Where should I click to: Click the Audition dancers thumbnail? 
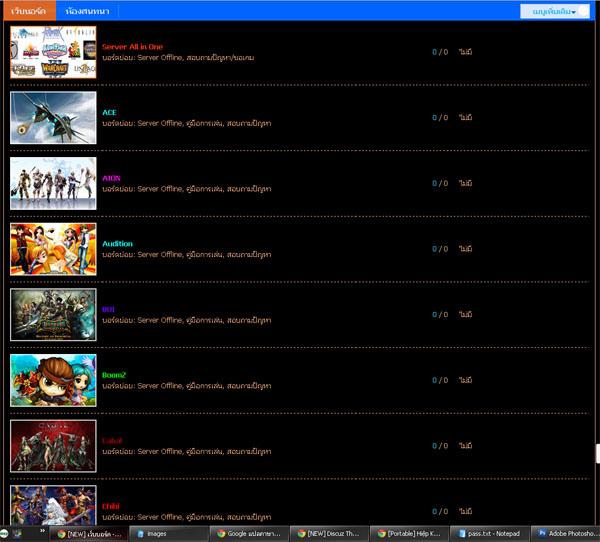pos(53,249)
